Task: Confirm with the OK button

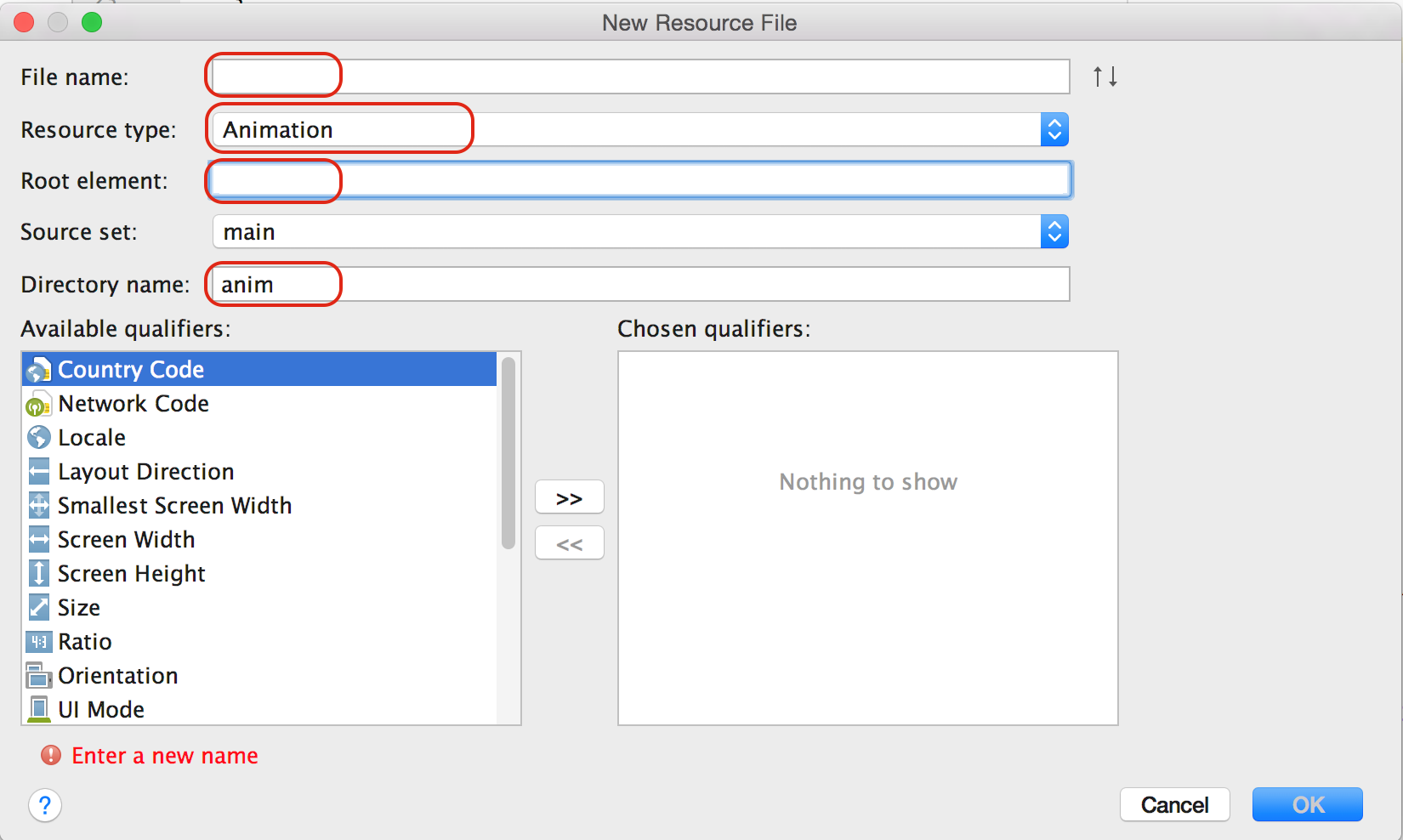Action: pos(1308,804)
